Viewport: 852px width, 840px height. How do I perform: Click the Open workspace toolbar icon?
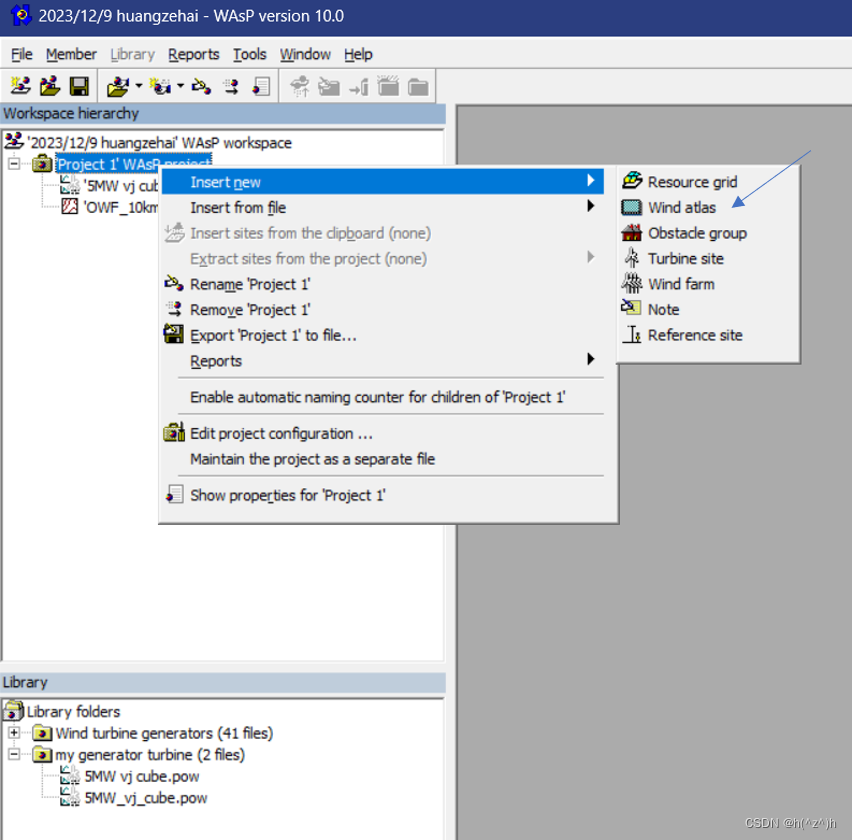click(50, 86)
